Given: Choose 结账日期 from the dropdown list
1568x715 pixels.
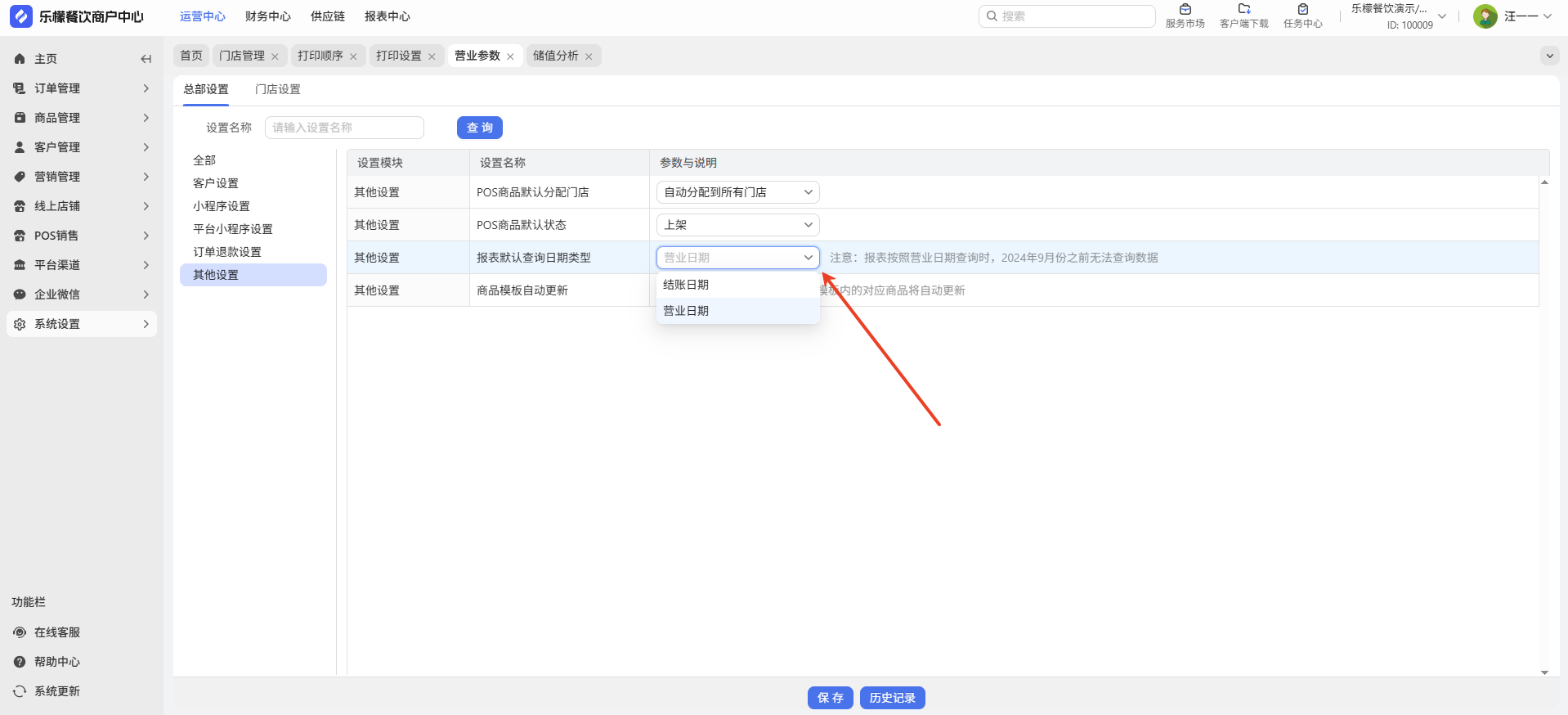Looking at the screenshot, I should point(738,285).
